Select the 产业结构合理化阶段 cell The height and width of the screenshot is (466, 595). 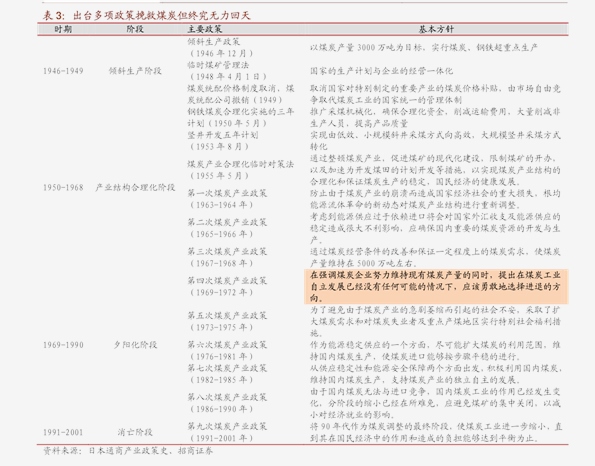point(135,187)
